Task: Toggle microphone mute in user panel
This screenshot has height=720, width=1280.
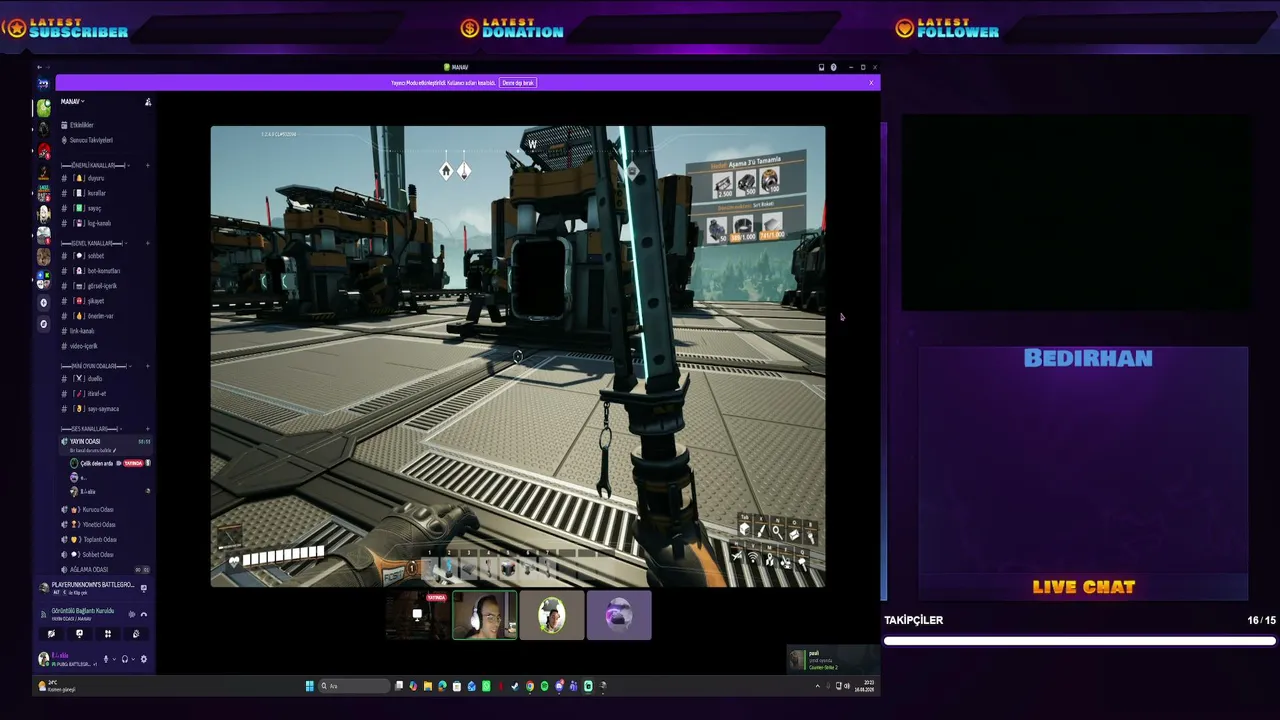Action: (105, 659)
